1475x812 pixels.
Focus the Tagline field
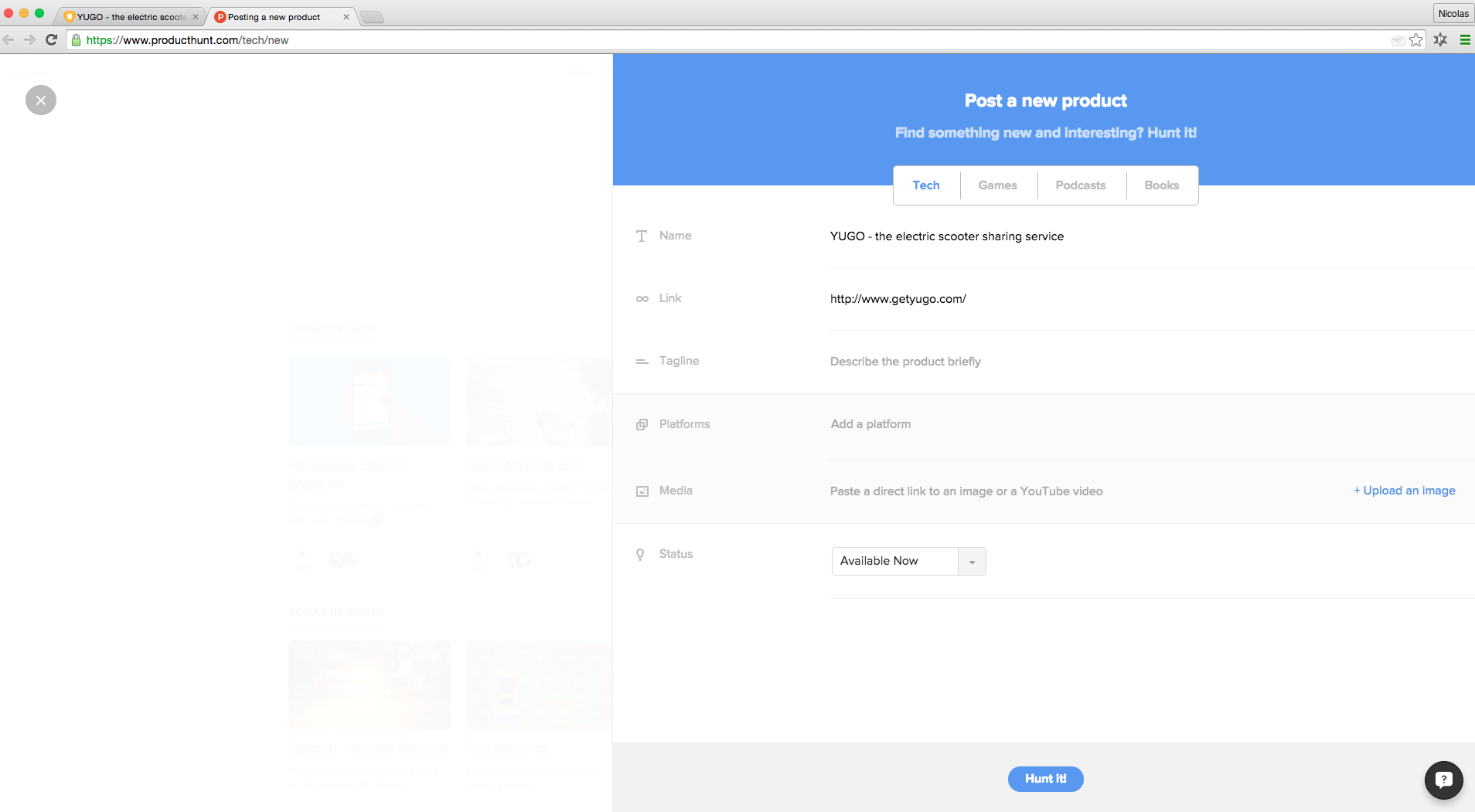click(x=1152, y=362)
